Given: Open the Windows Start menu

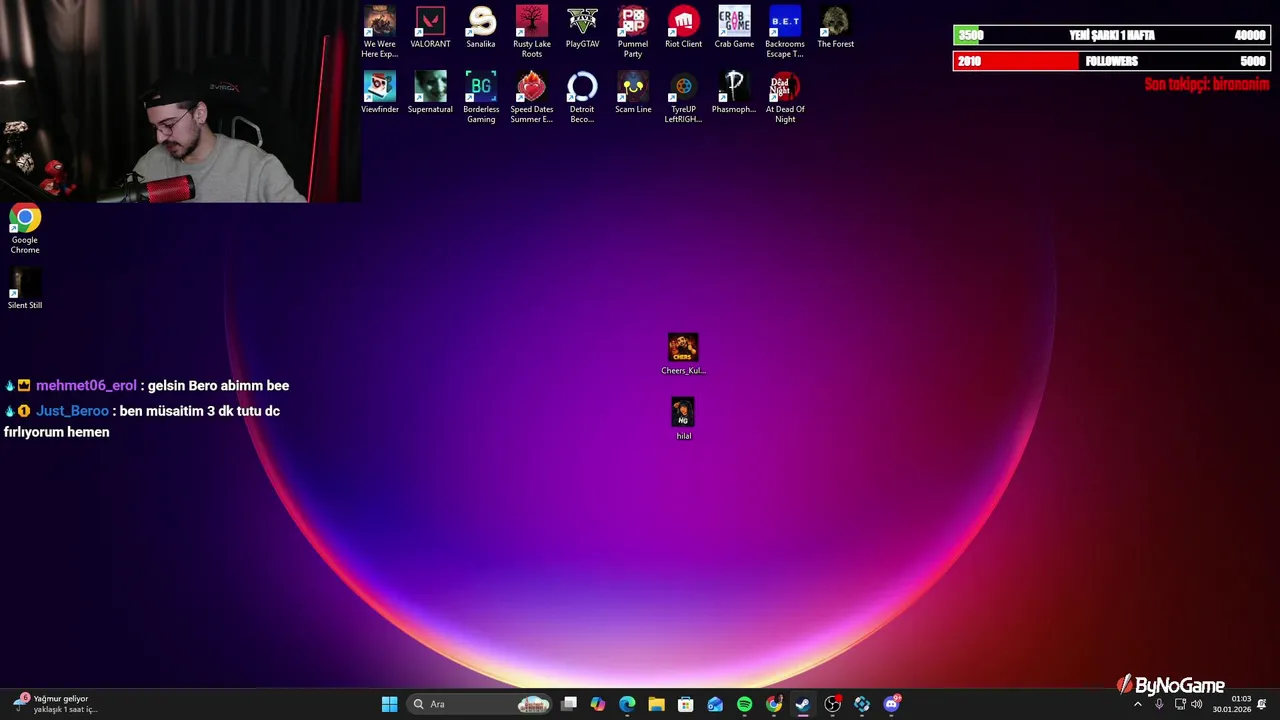Looking at the screenshot, I should pyautogui.click(x=389, y=704).
